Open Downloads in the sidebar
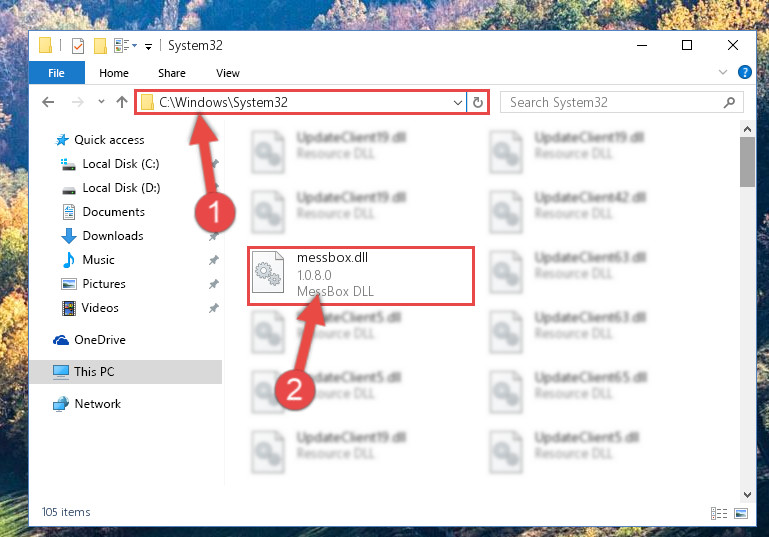 point(113,236)
